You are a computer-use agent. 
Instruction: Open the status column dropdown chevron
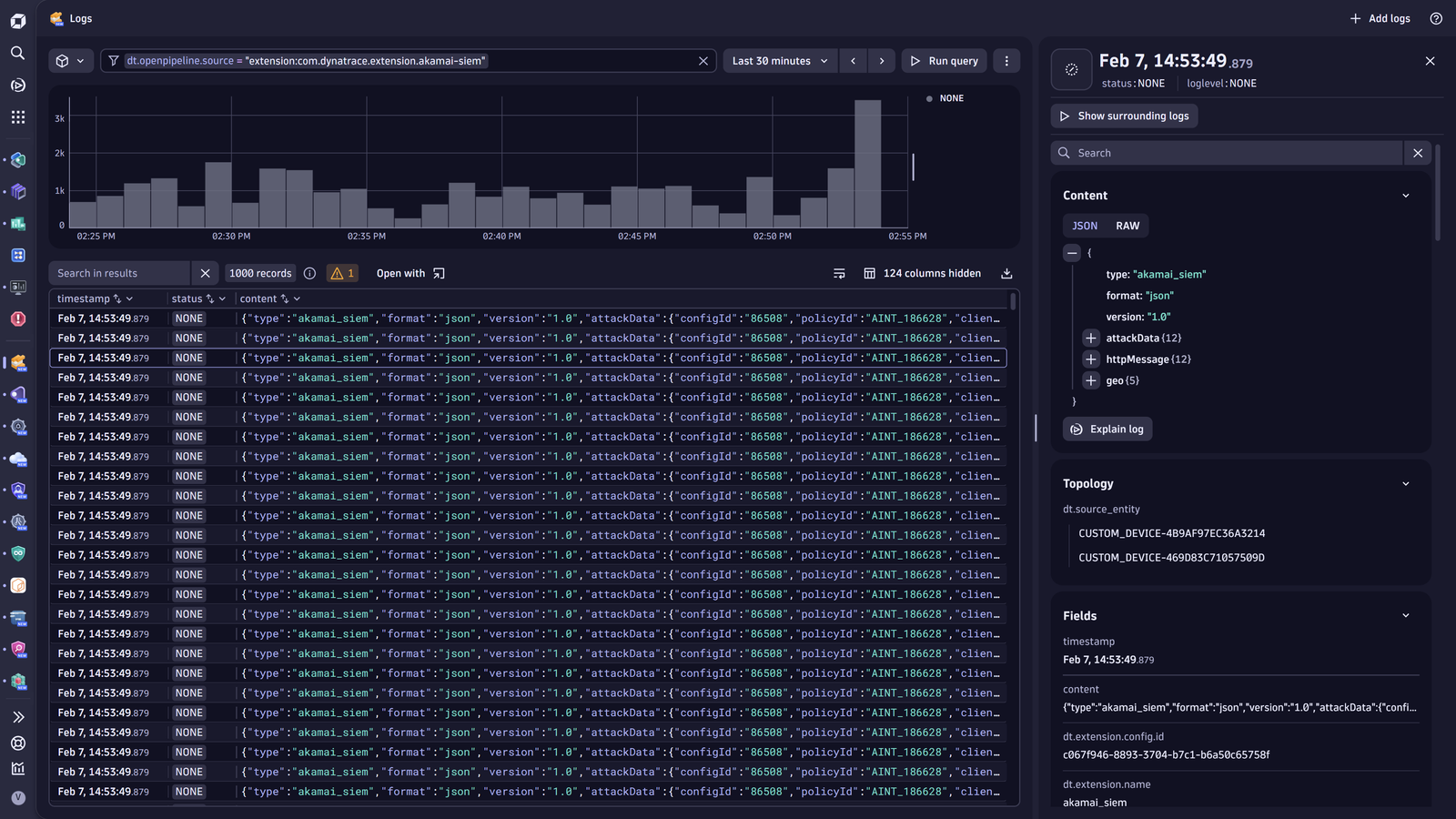tap(222, 298)
